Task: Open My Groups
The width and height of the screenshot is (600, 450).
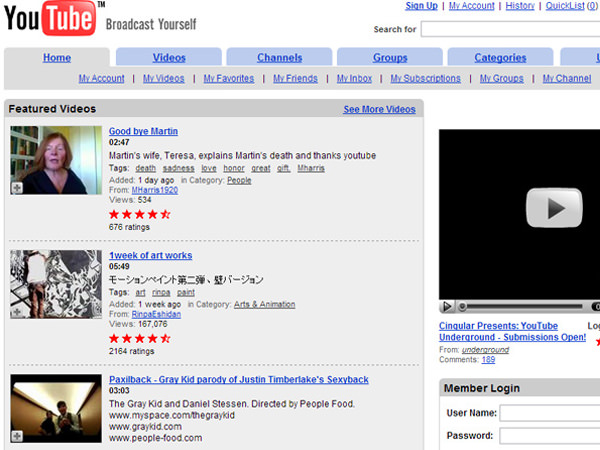Action: [x=502, y=78]
